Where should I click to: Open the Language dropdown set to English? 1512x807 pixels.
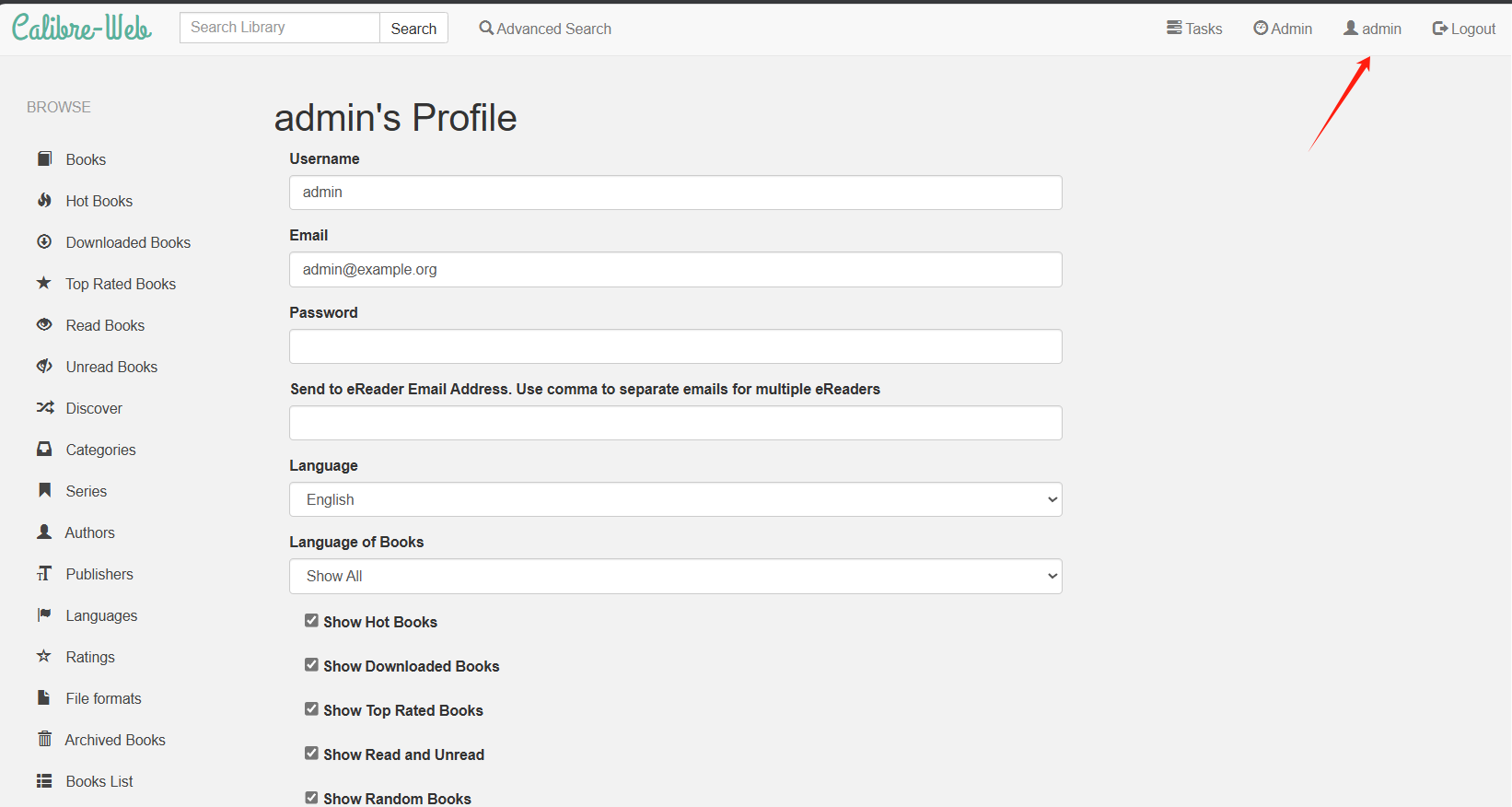(x=675, y=499)
